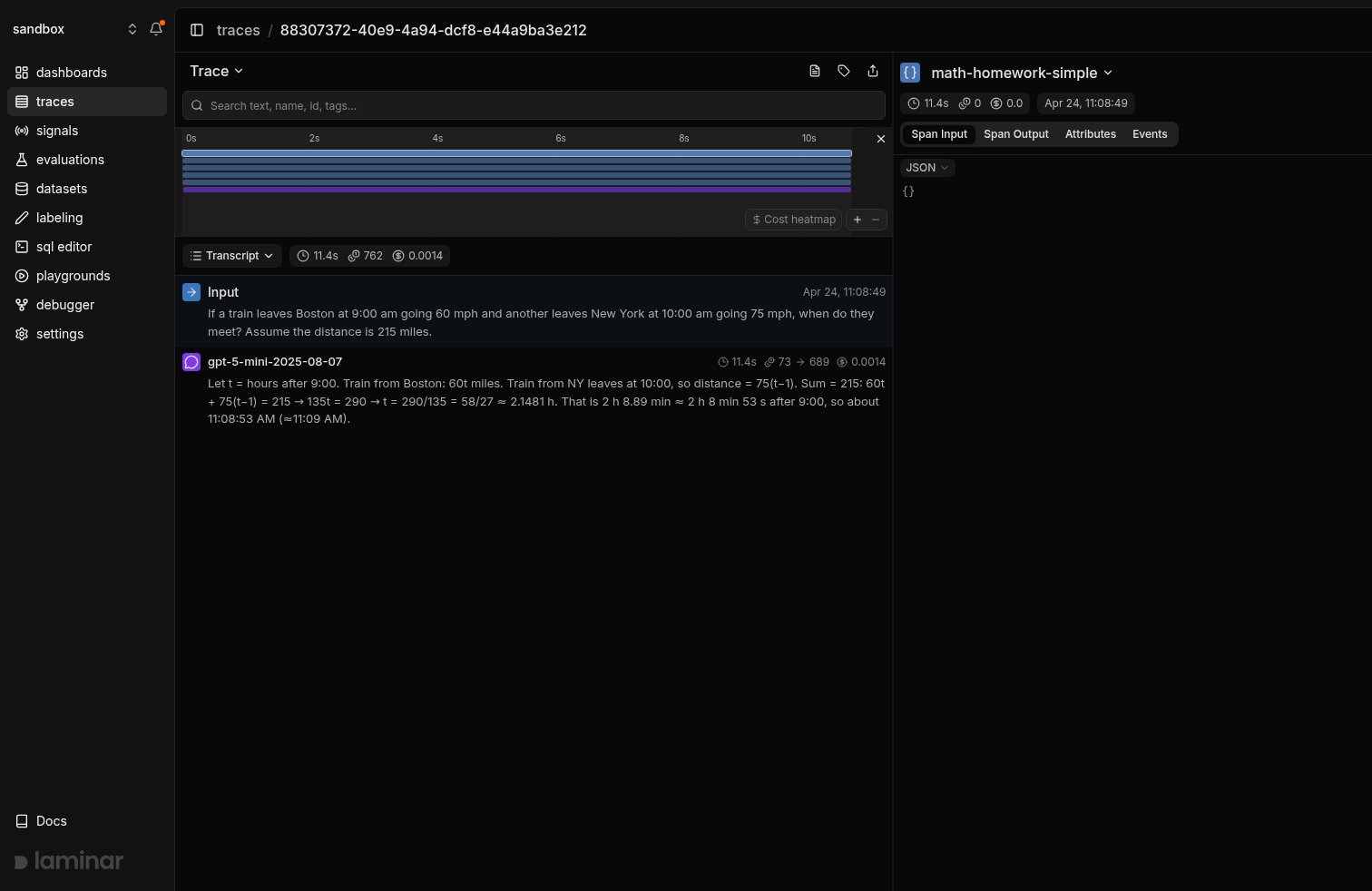1372x891 pixels.
Task: Go to dashboards
Action: [87, 73]
